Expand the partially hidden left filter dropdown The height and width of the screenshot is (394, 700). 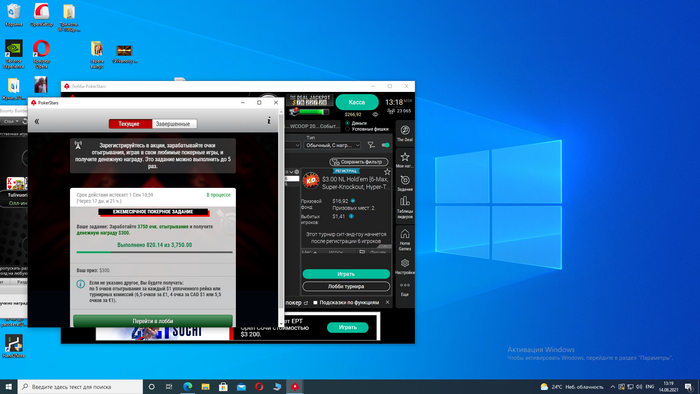point(293,145)
